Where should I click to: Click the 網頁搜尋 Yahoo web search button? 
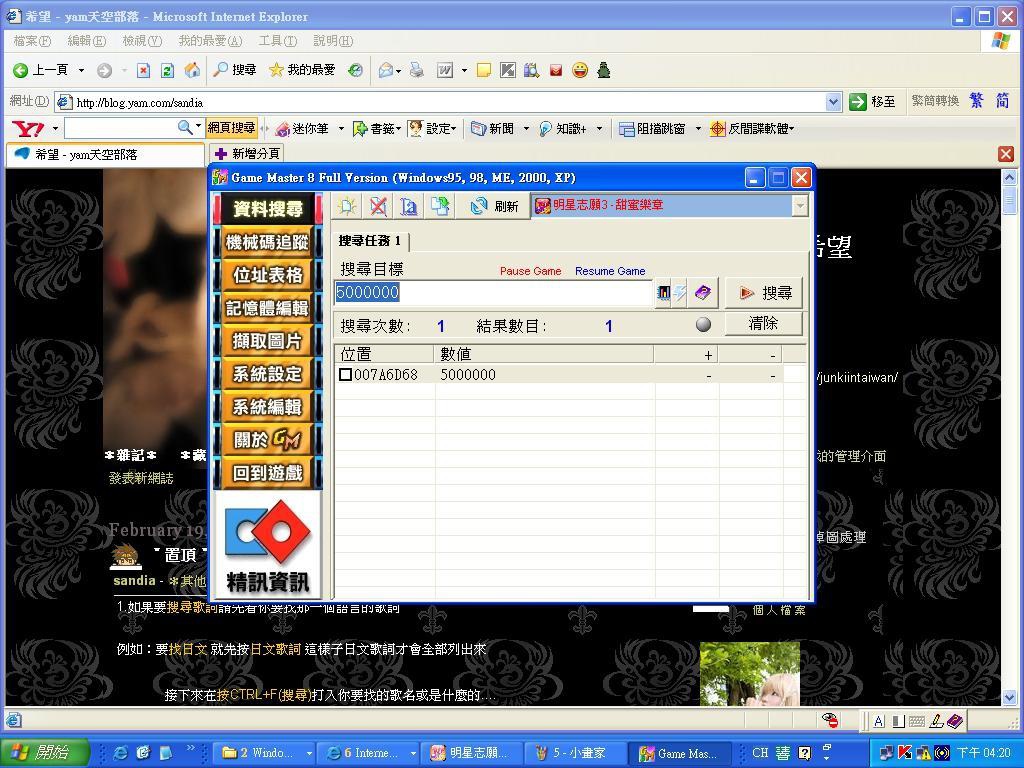point(231,128)
